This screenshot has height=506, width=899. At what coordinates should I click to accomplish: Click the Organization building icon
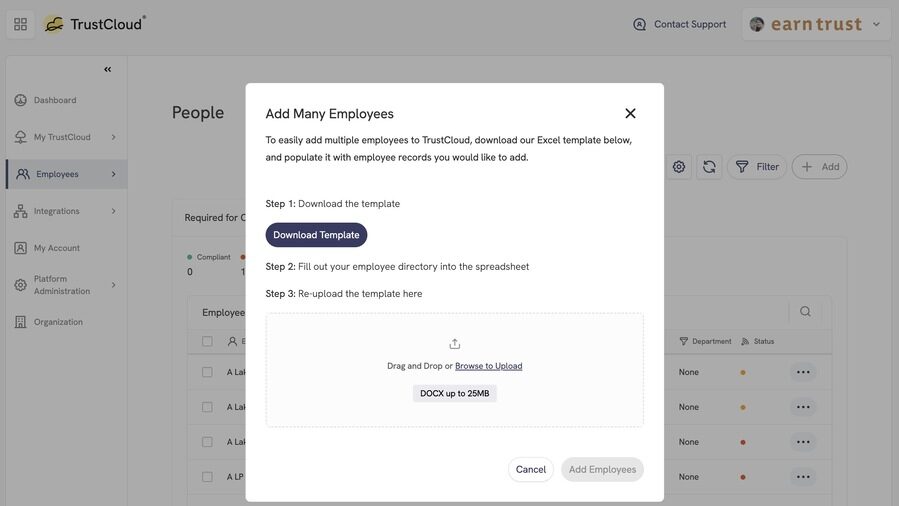(21, 321)
